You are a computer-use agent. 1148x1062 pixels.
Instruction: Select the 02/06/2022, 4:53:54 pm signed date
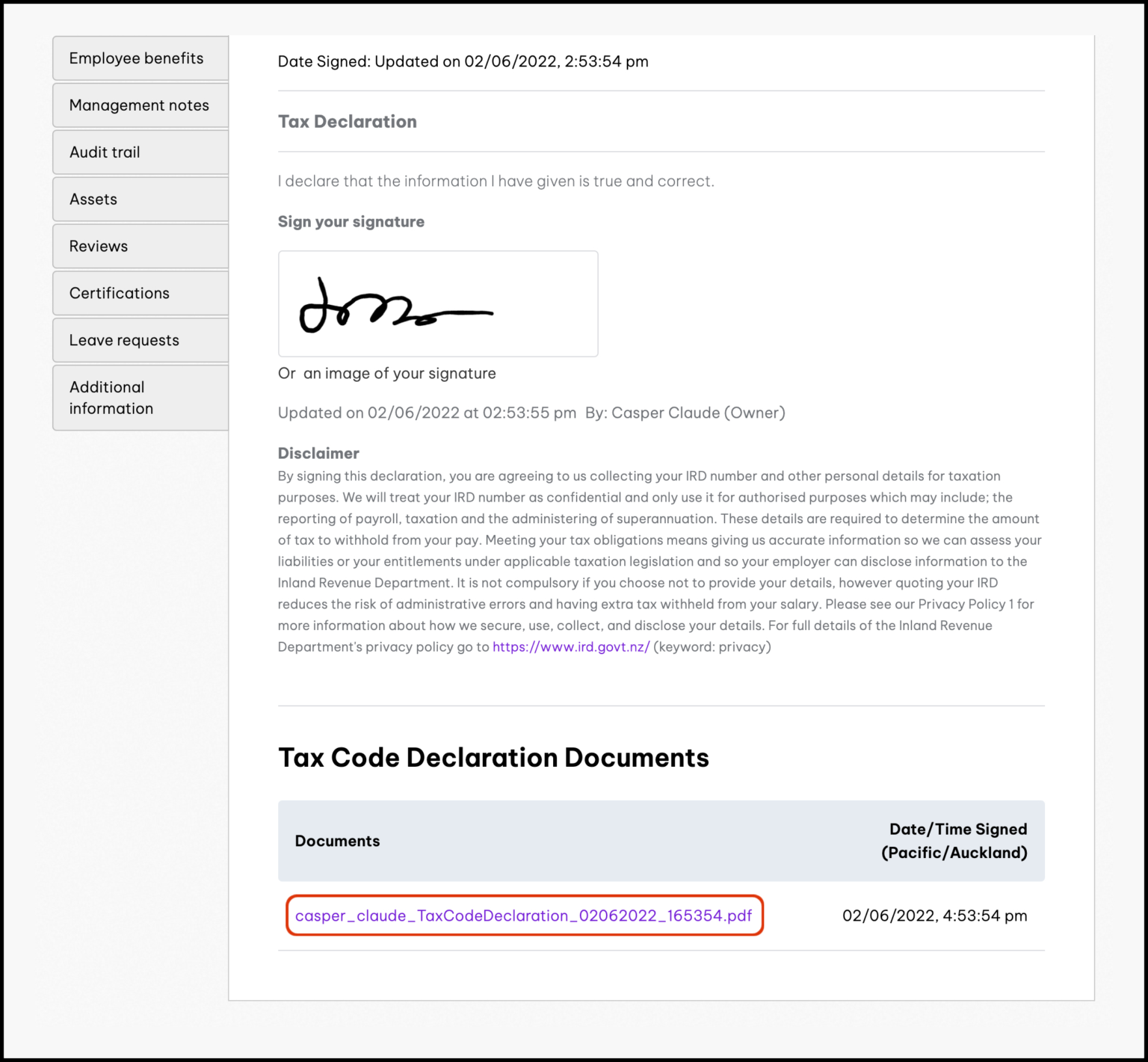(934, 915)
